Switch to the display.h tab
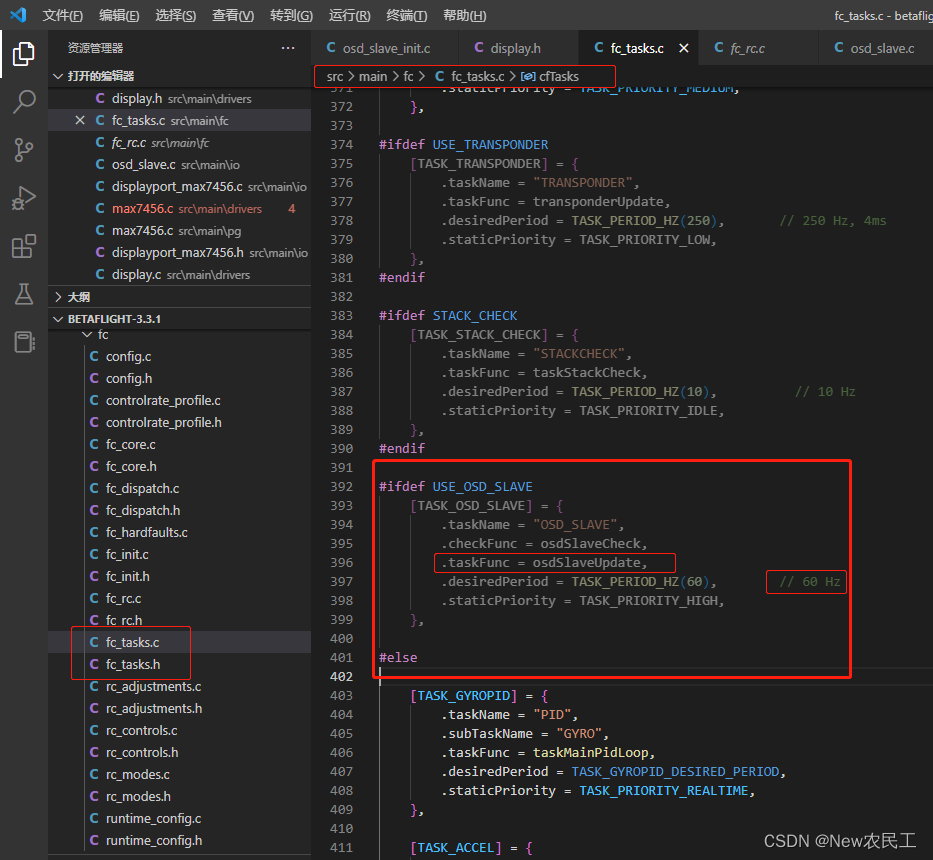 point(518,48)
